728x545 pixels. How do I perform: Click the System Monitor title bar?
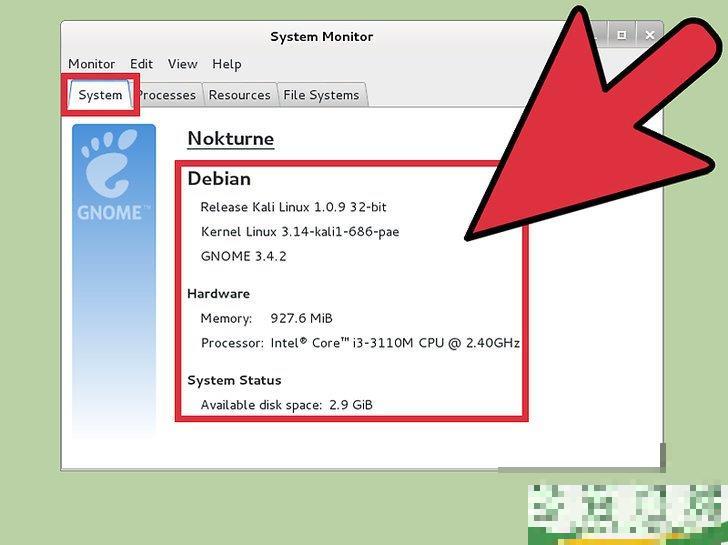[x=321, y=37]
